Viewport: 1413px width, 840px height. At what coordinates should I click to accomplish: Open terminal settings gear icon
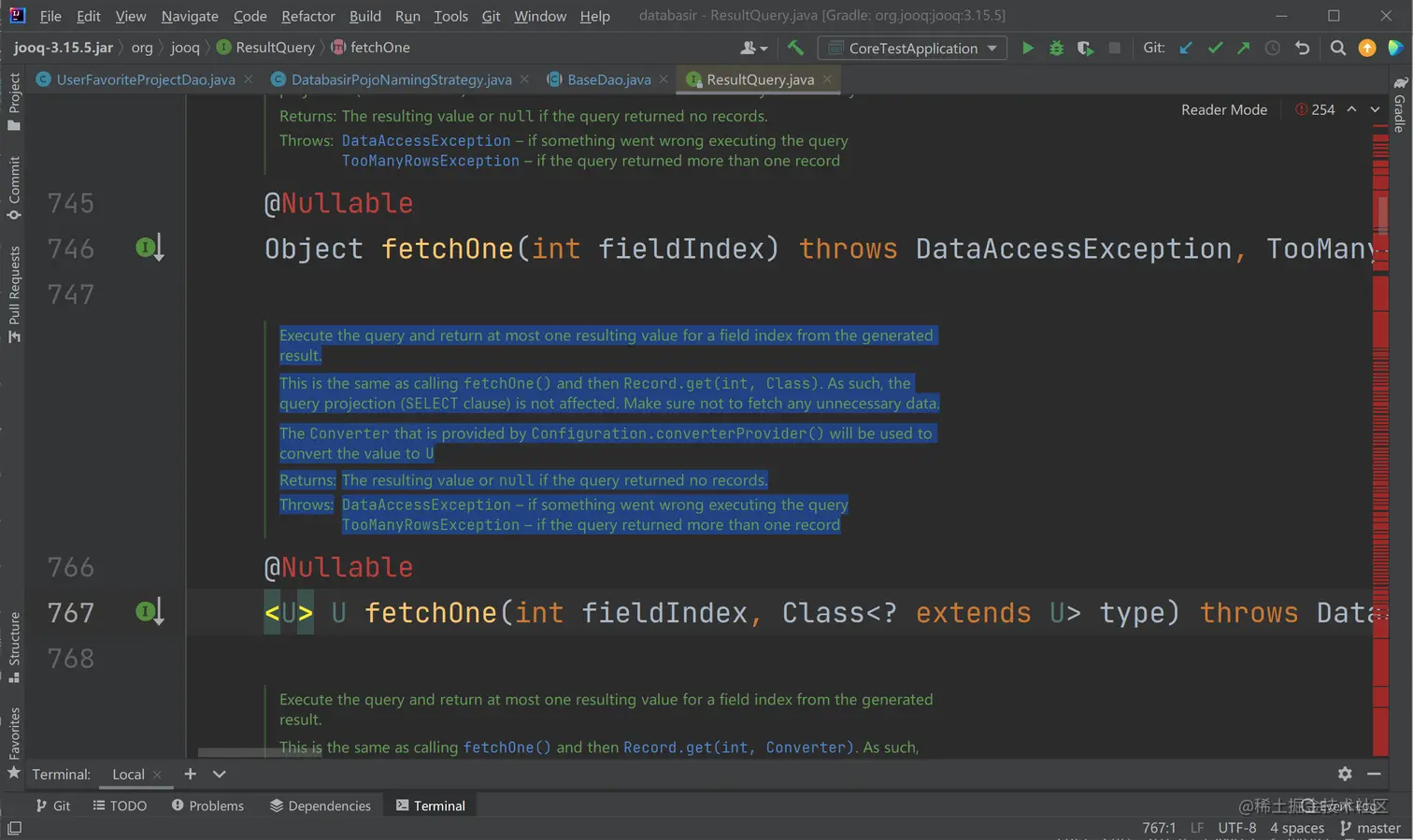(1345, 774)
